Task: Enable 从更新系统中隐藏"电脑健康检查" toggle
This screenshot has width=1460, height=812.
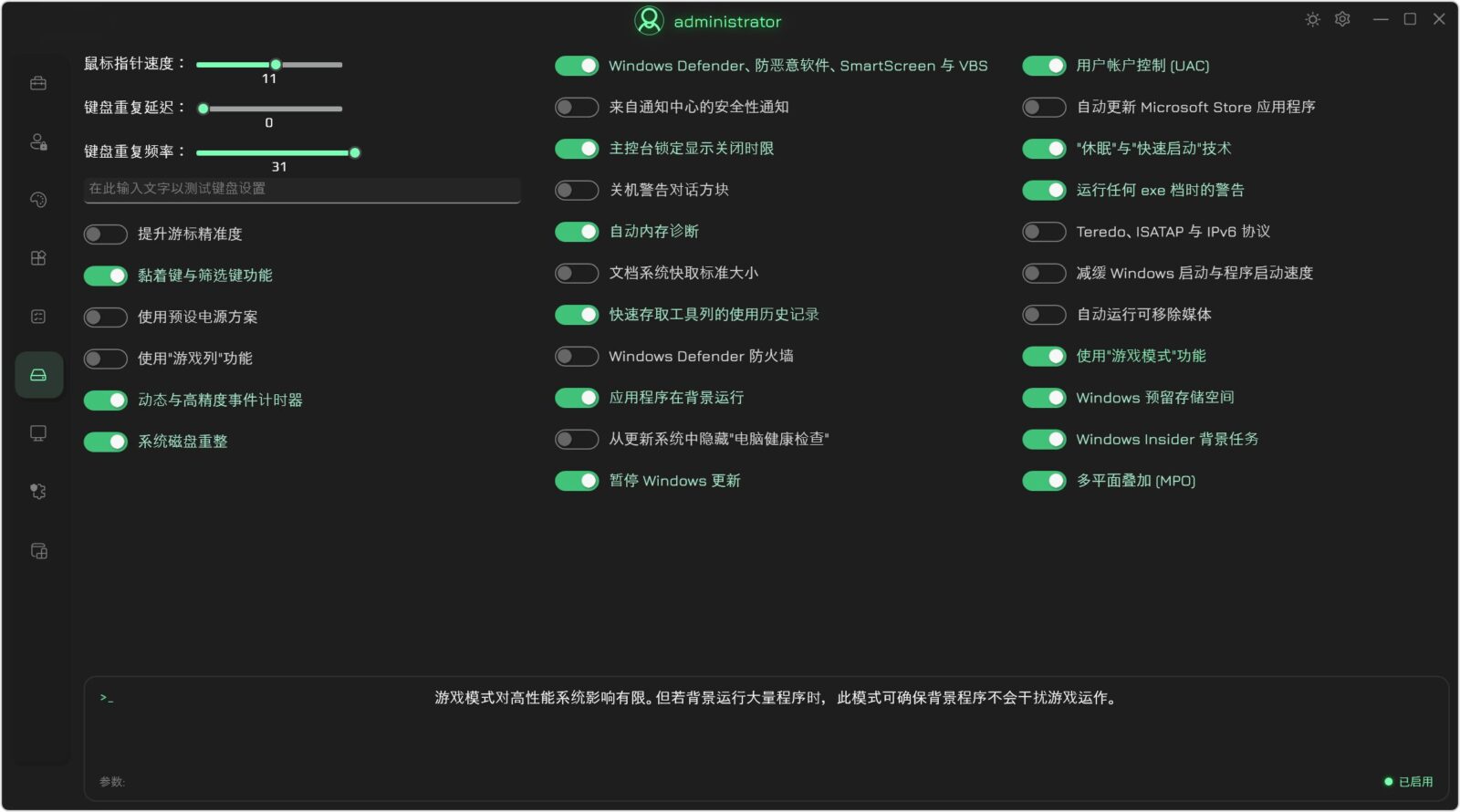Action: 577,439
